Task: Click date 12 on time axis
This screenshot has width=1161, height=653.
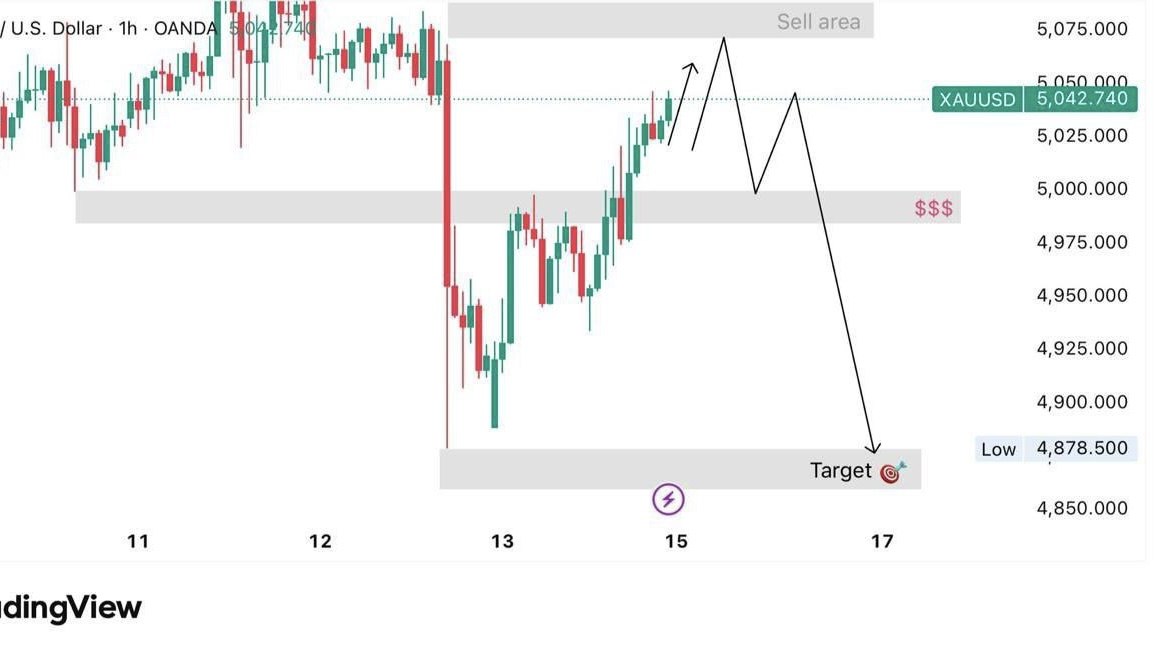Action: point(320,542)
